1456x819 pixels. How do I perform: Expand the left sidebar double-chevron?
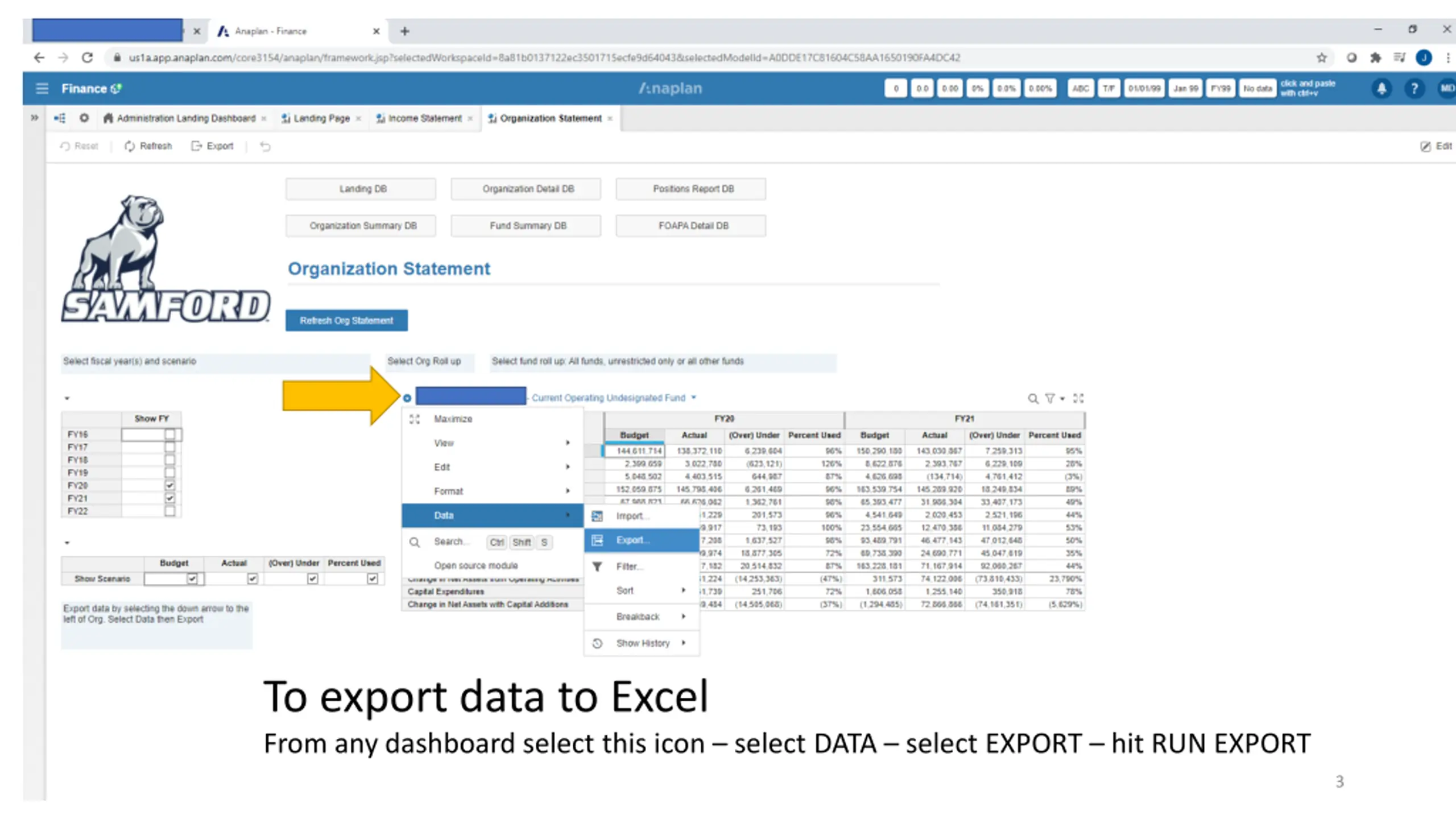[35, 118]
